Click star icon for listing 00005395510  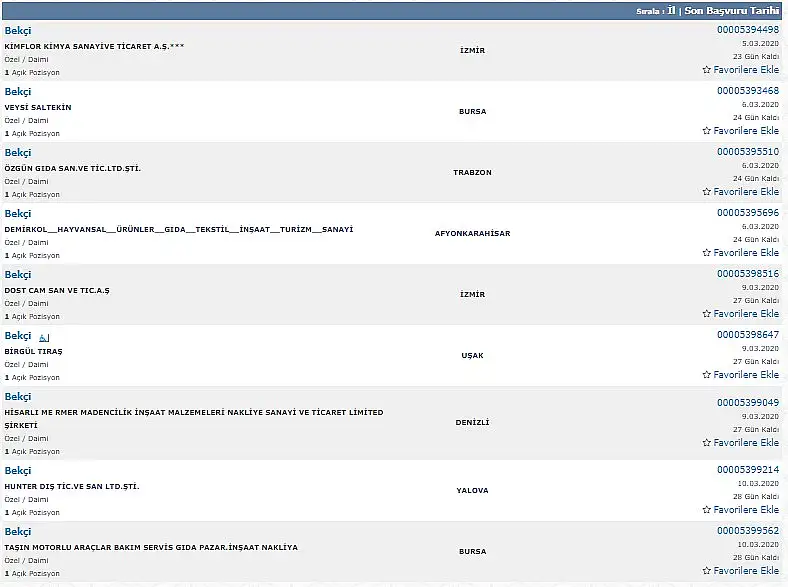(707, 191)
